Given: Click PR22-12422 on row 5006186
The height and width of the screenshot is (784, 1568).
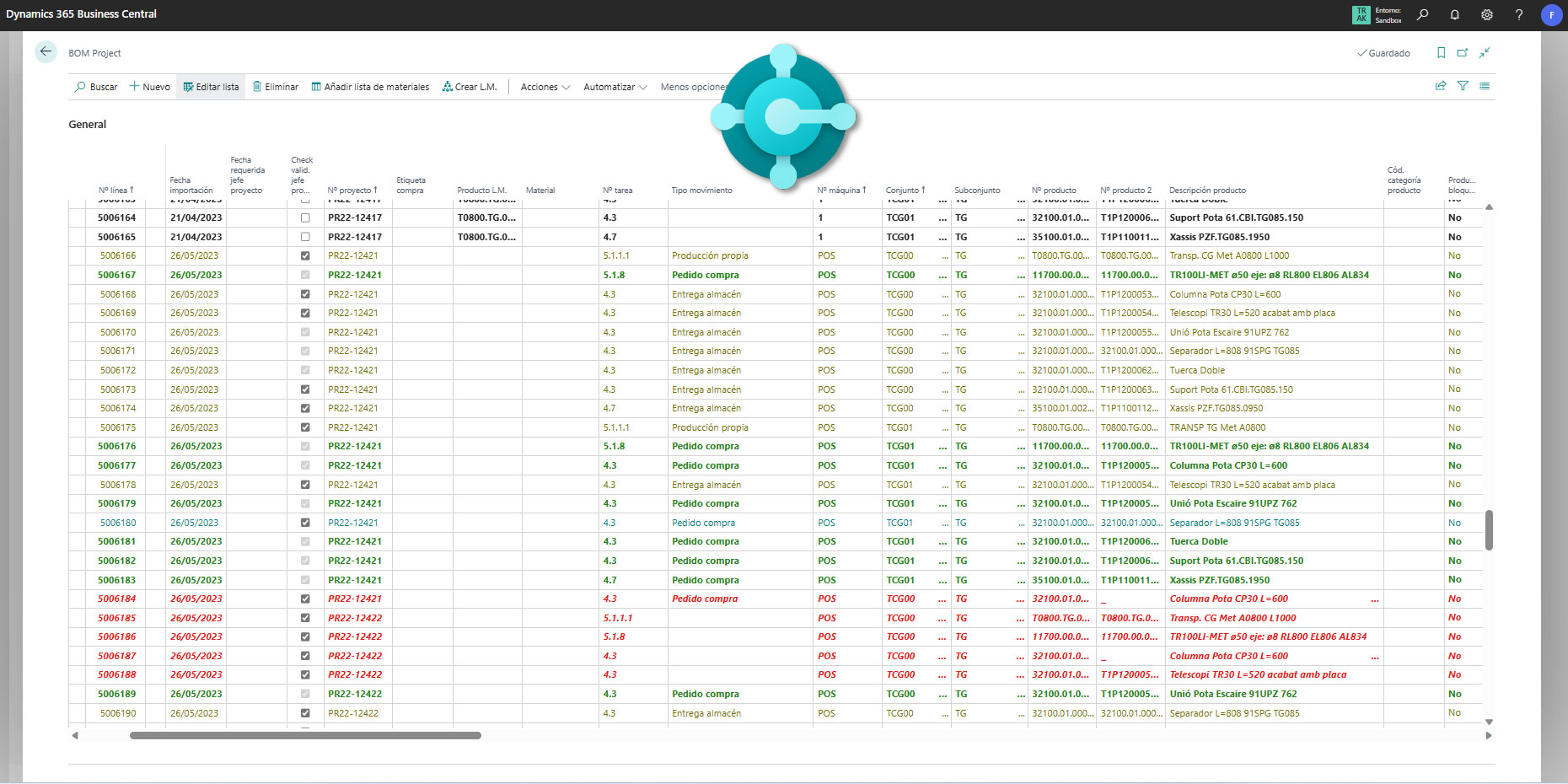Looking at the screenshot, I should pos(355,636).
